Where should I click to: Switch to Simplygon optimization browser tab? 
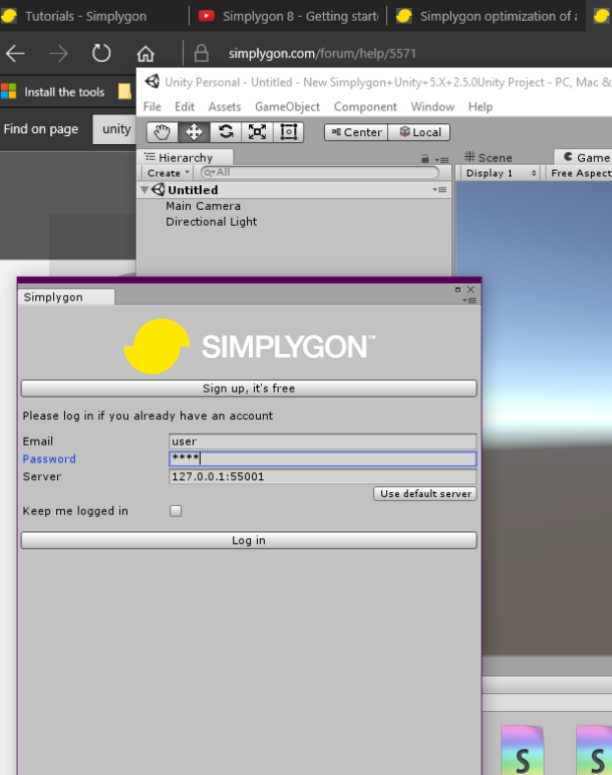tap(487, 16)
